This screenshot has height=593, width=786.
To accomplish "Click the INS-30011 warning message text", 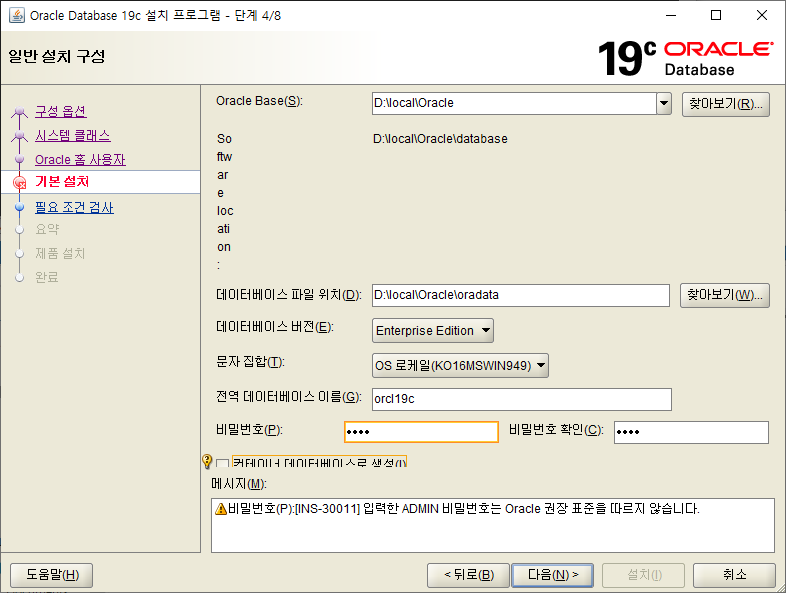I will point(463,509).
